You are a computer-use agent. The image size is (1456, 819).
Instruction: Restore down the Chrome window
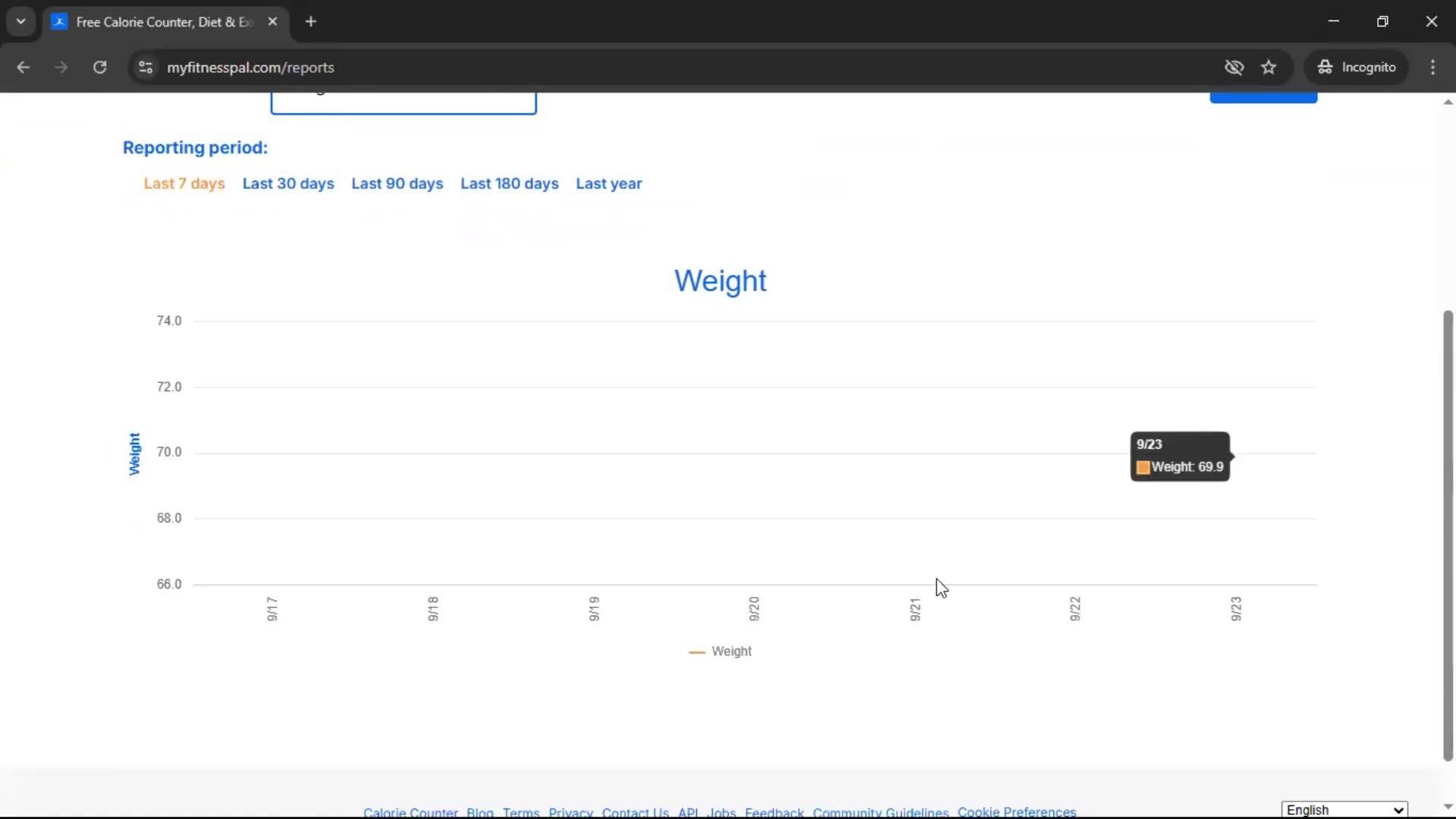pos(1382,21)
